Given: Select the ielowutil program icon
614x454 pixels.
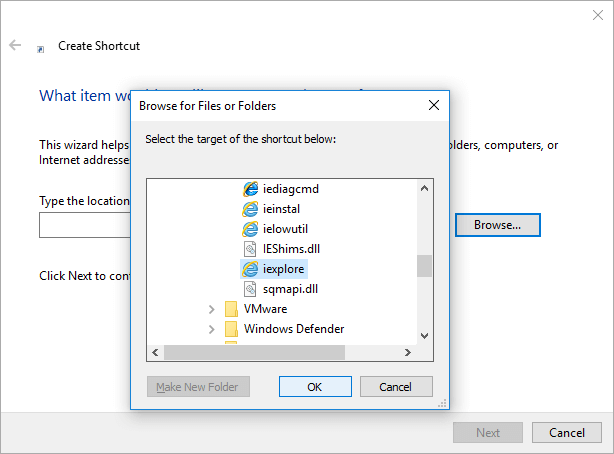Looking at the screenshot, I should coord(251,229).
